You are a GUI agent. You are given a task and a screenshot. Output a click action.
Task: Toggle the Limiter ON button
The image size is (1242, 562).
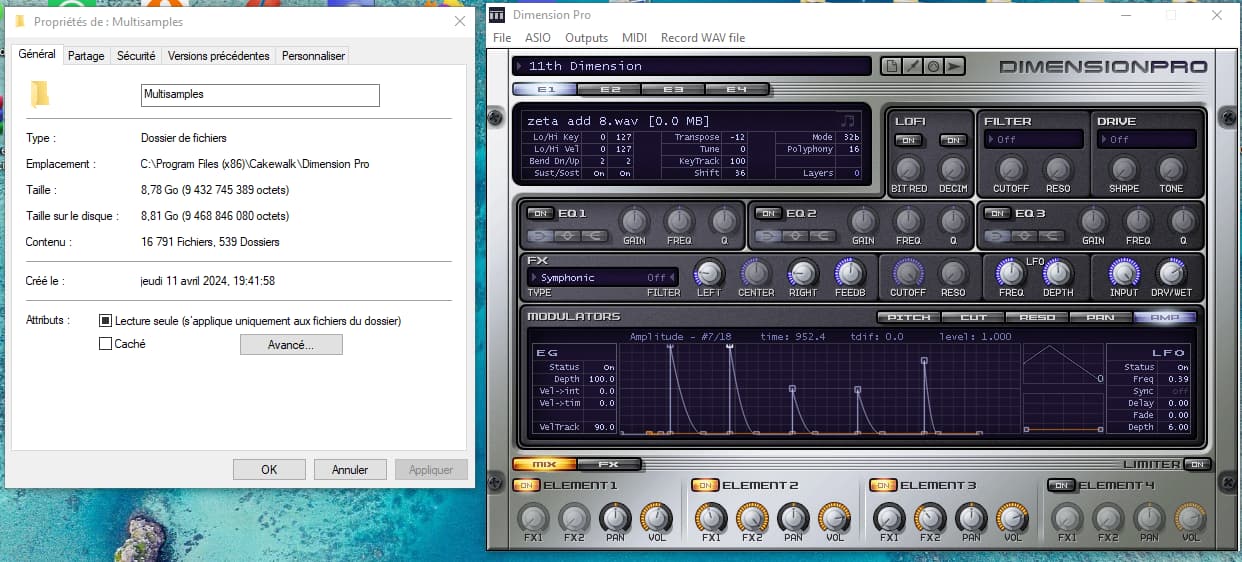(1197, 465)
